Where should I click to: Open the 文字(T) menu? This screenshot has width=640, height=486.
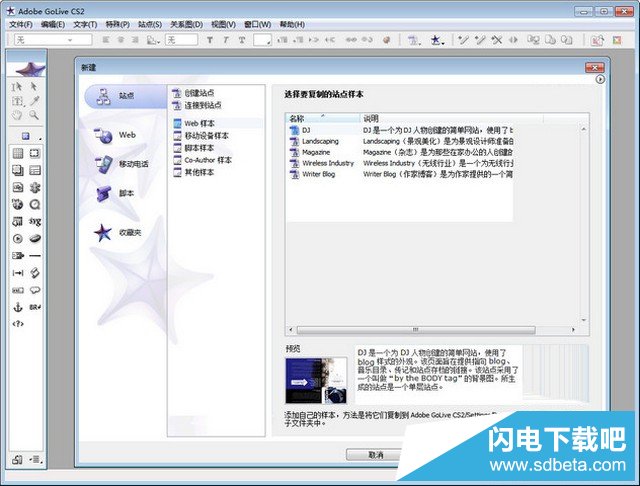[x=85, y=24]
